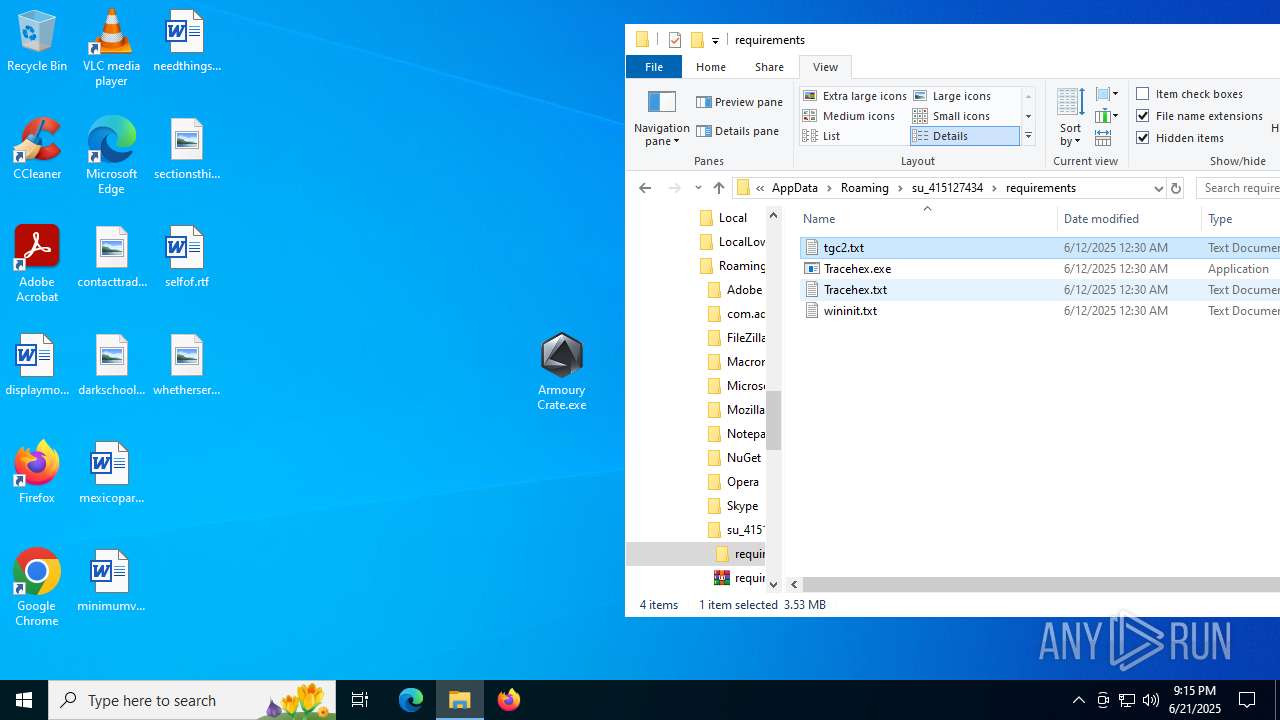The height and width of the screenshot is (720, 1280).
Task: Launch Google Chrome desktop shortcut
Action: (x=37, y=588)
